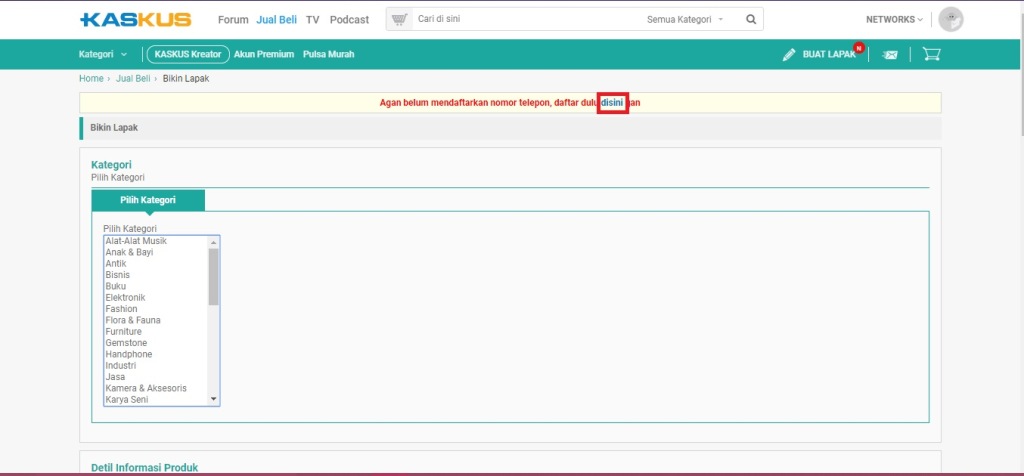This screenshot has height=476, width=1024.
Task: Select the Gemstone category
Action: tap(156, 343)
